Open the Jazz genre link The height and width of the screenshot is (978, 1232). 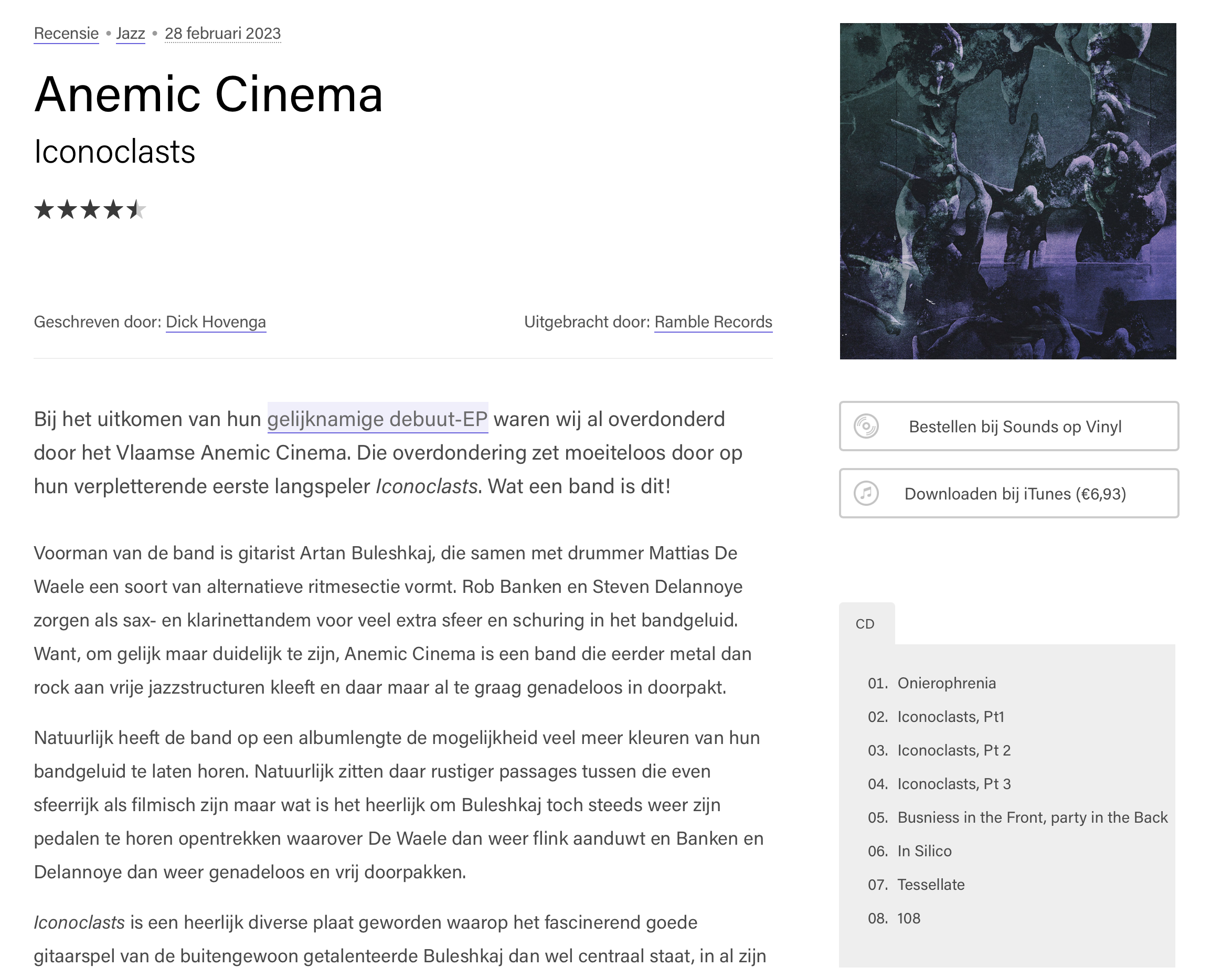(x=130, y=33)
